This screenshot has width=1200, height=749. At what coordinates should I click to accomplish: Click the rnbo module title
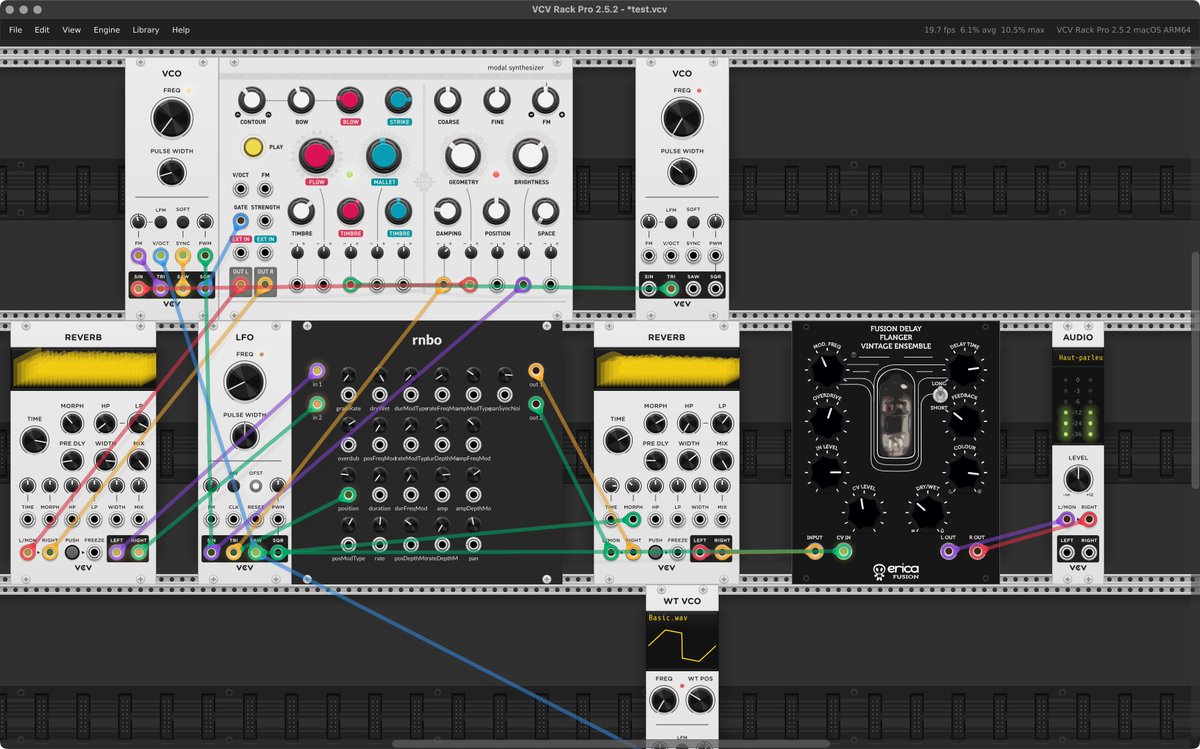click(427, 339)
